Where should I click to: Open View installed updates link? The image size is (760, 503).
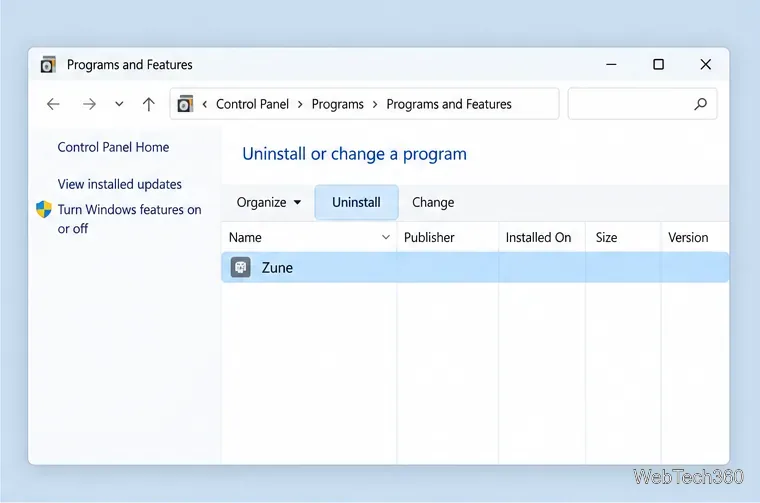pyautogui.click(x=119, y=184)
